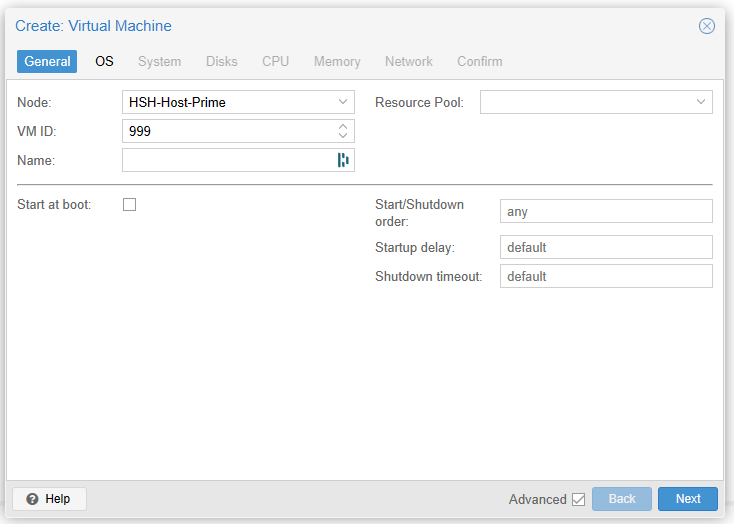Select the General tab
The image size is (734, 524).
[x=47, y=61]
